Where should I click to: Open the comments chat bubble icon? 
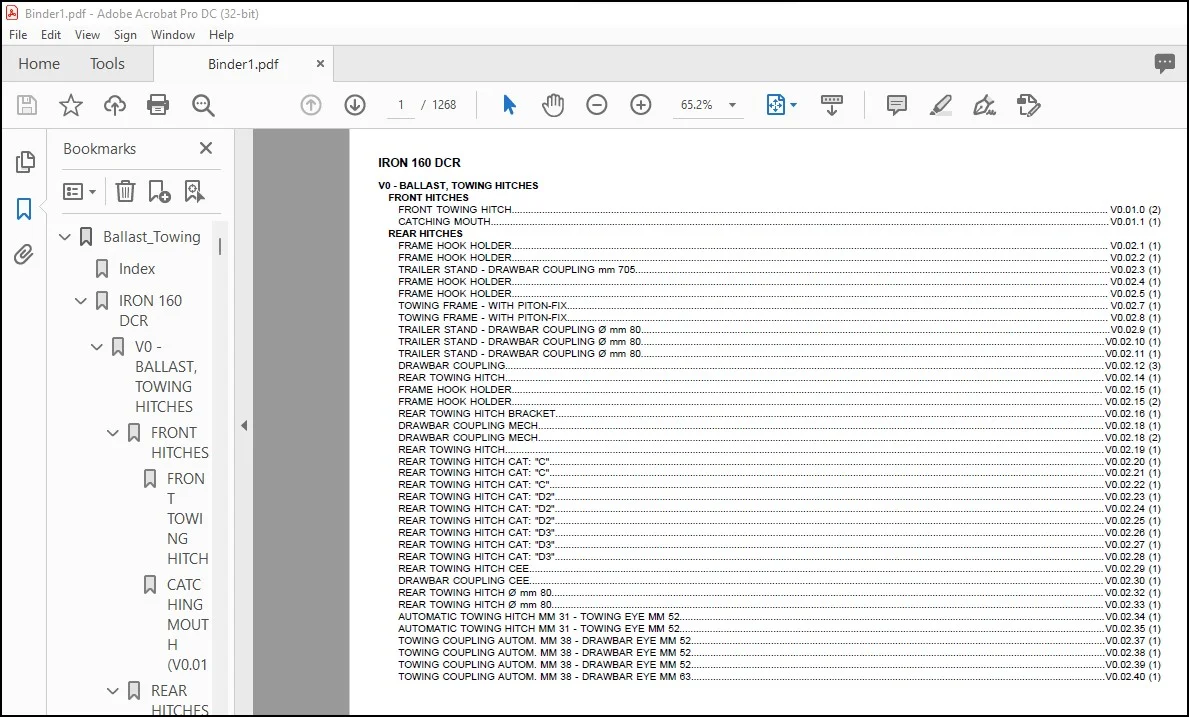1165,64
